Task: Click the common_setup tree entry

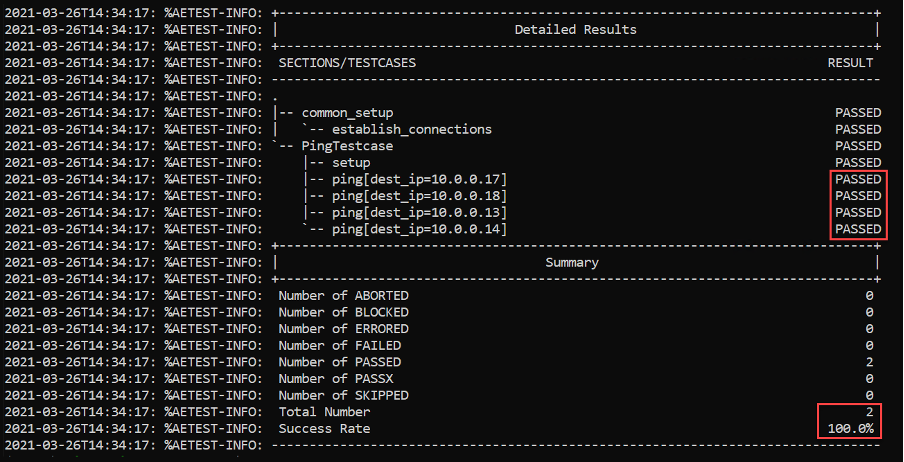Action: click(x=348, y=113)
